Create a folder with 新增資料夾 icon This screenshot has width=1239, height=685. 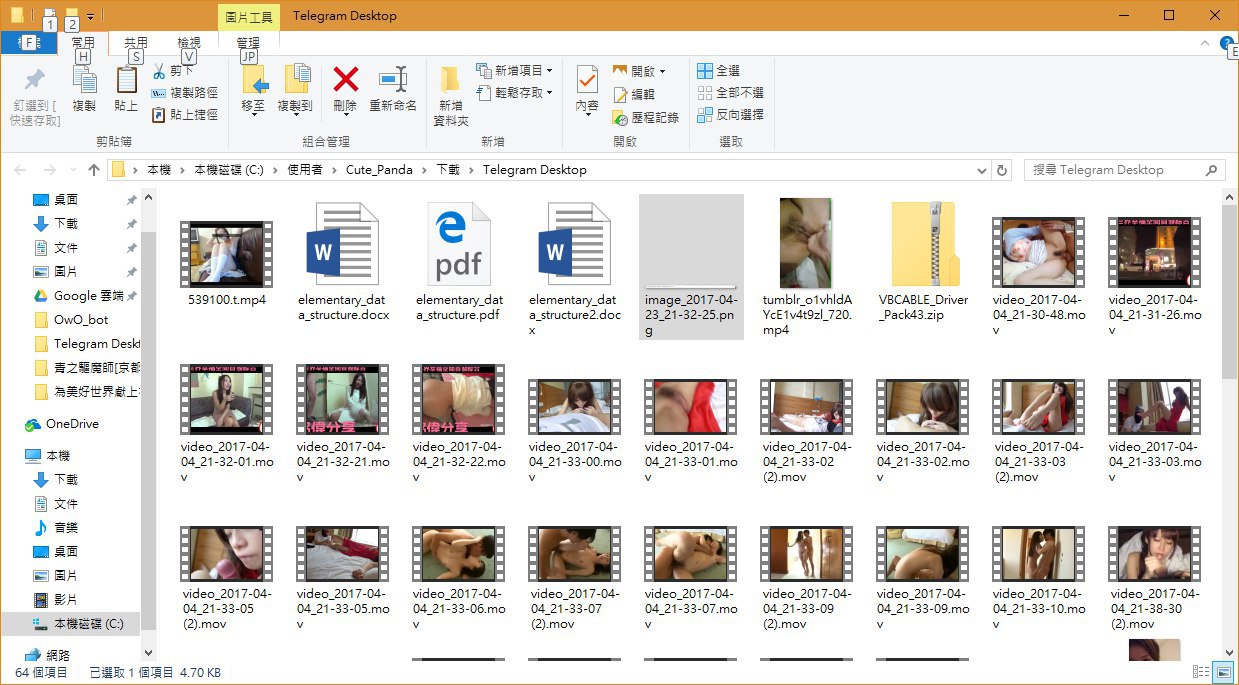click(x=450, y=81)
